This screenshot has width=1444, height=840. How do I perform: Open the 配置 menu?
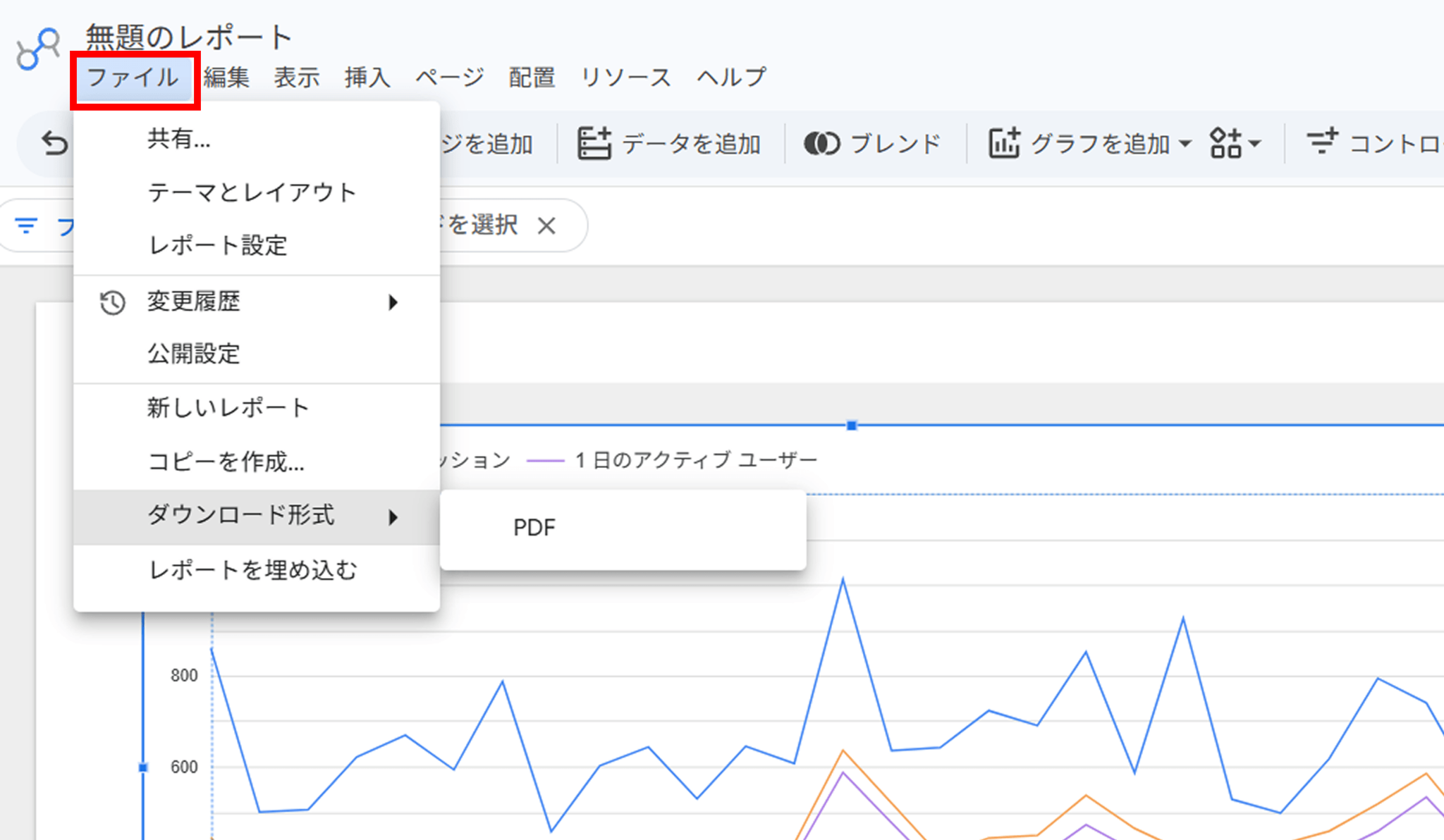coord(532,78)
